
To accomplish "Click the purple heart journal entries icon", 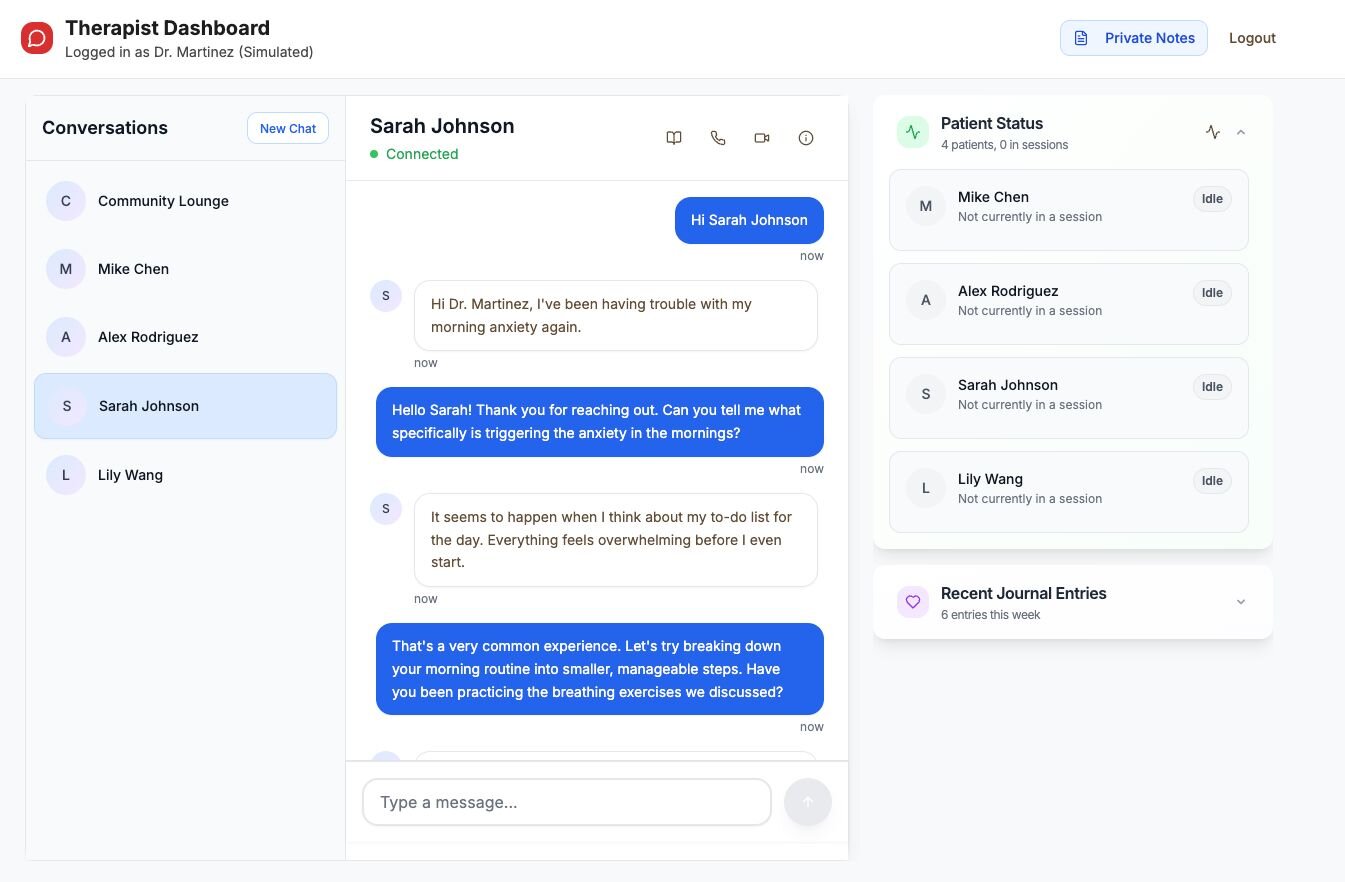I will 913,602.
